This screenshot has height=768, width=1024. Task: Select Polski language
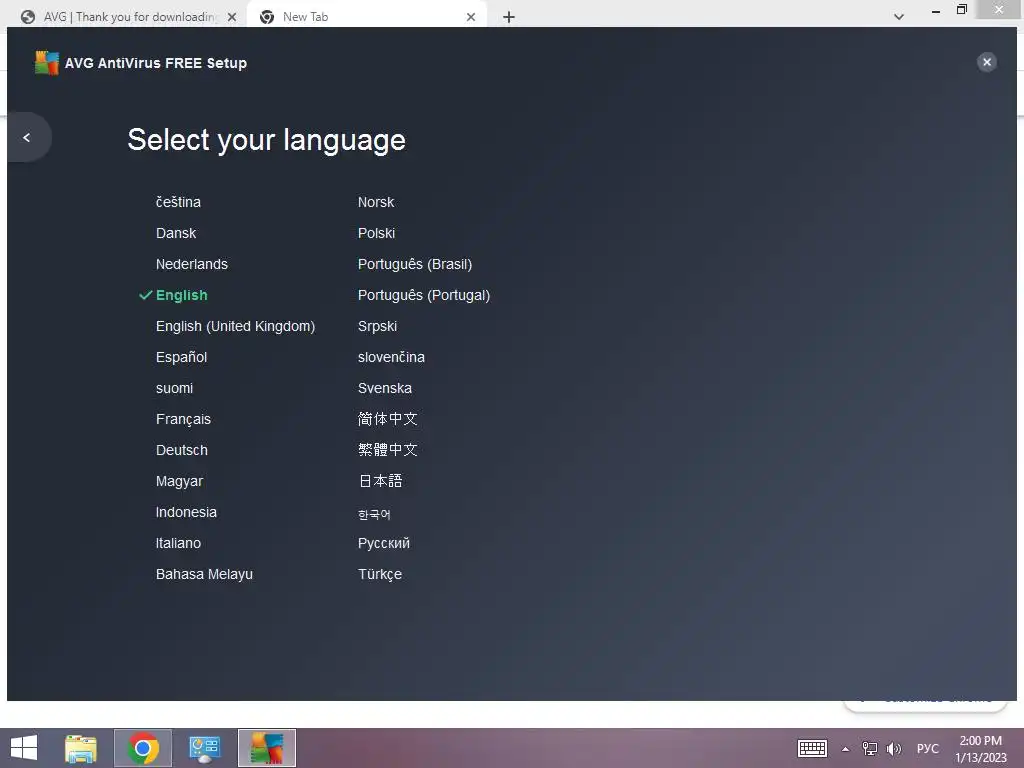(x=376, y=233)
